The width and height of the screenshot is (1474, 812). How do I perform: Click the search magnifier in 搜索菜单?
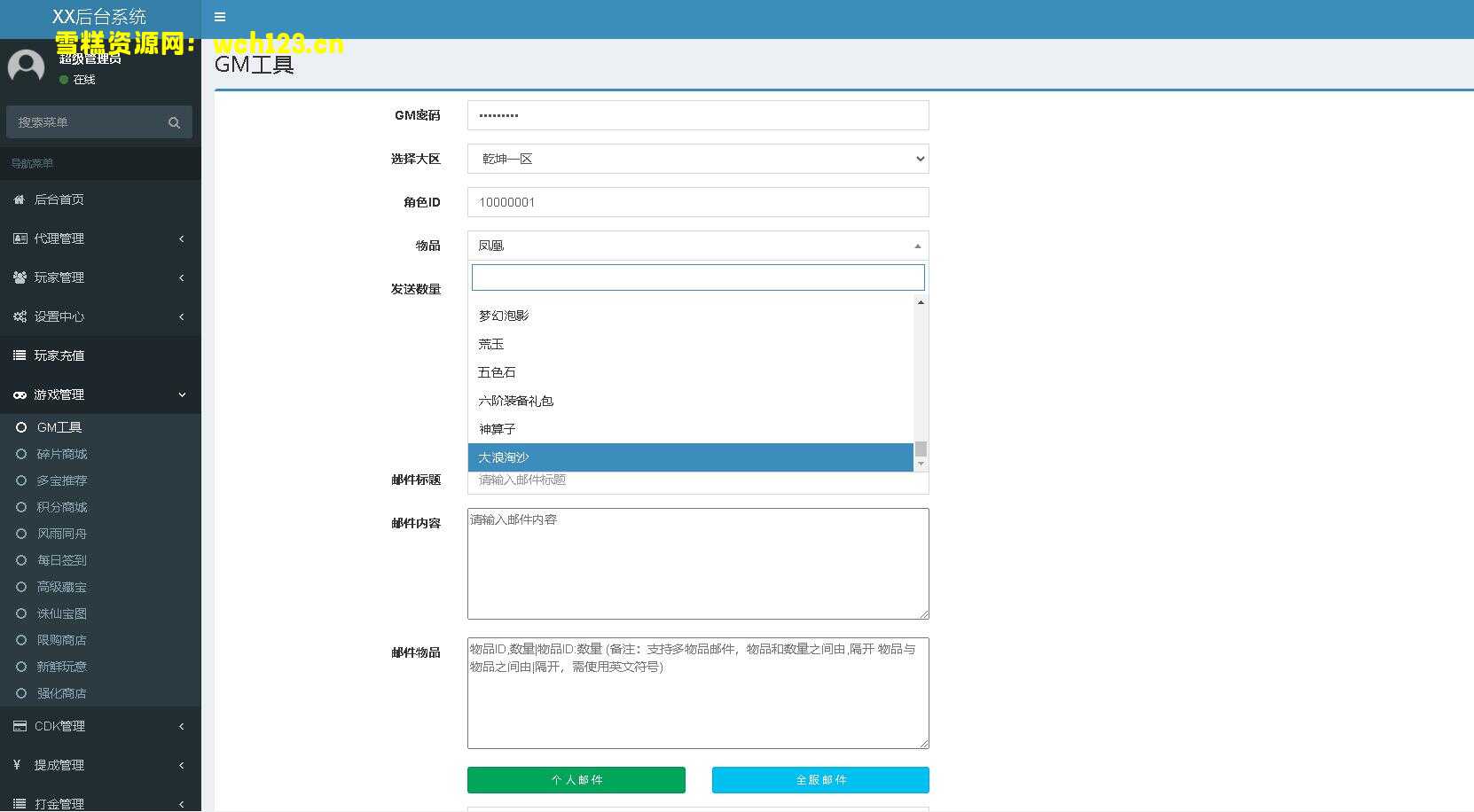pos(174,121)
